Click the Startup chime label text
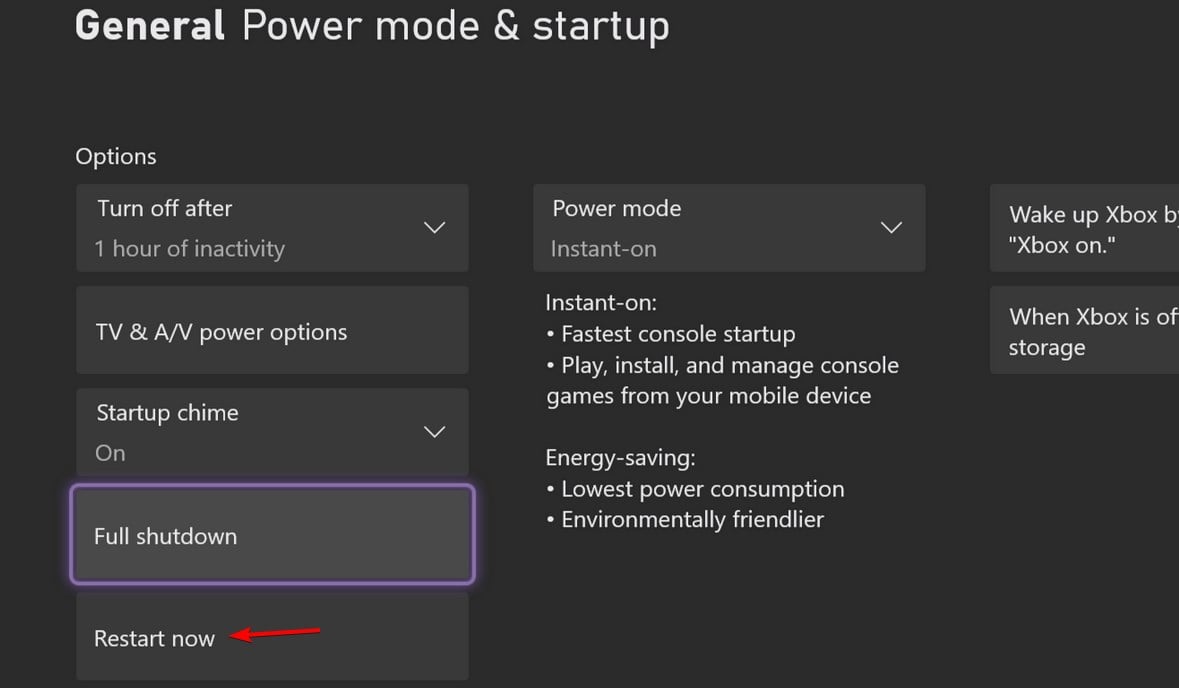This screenshot has width=1179, height=688. 167,413
